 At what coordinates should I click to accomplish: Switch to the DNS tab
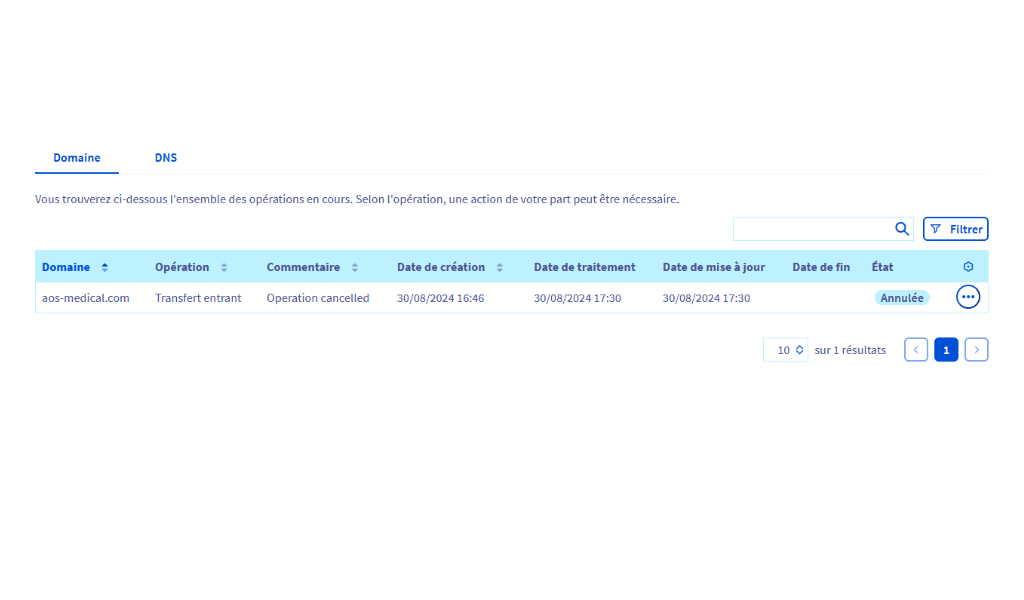(166, 158)
